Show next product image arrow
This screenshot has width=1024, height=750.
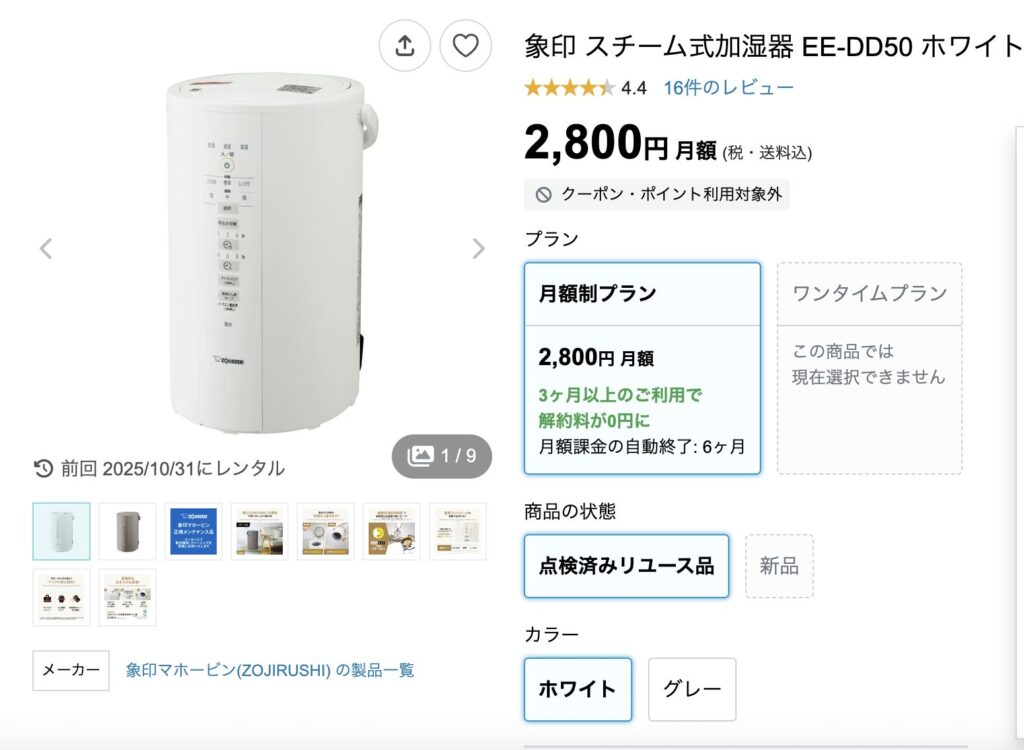click(x=479, y=249)
